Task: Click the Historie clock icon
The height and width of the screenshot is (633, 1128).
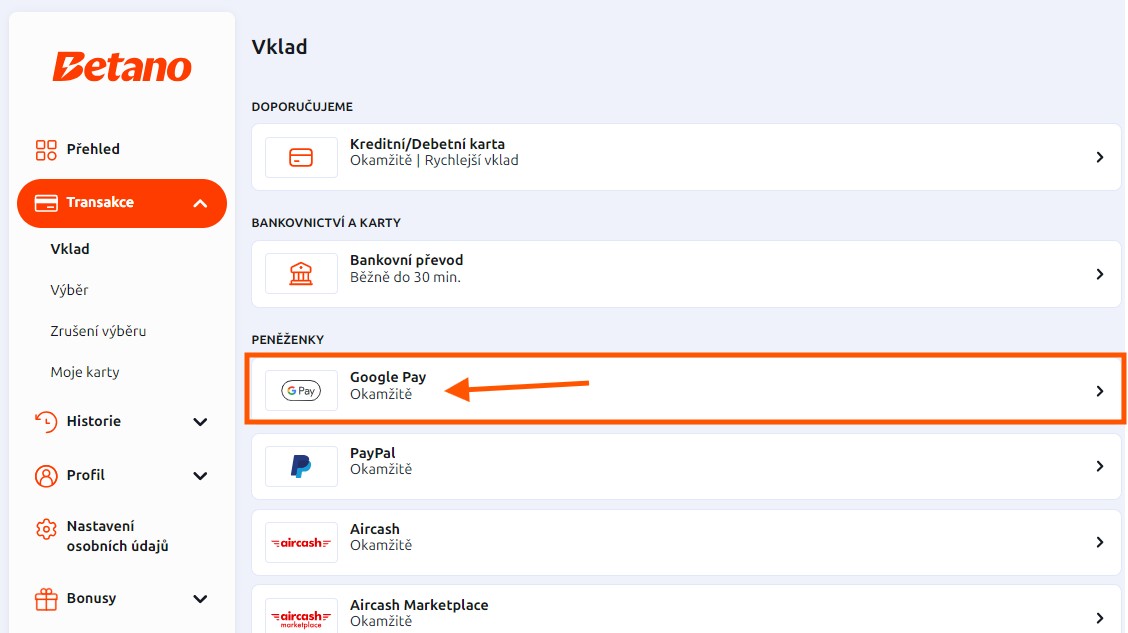Action: 46,422
